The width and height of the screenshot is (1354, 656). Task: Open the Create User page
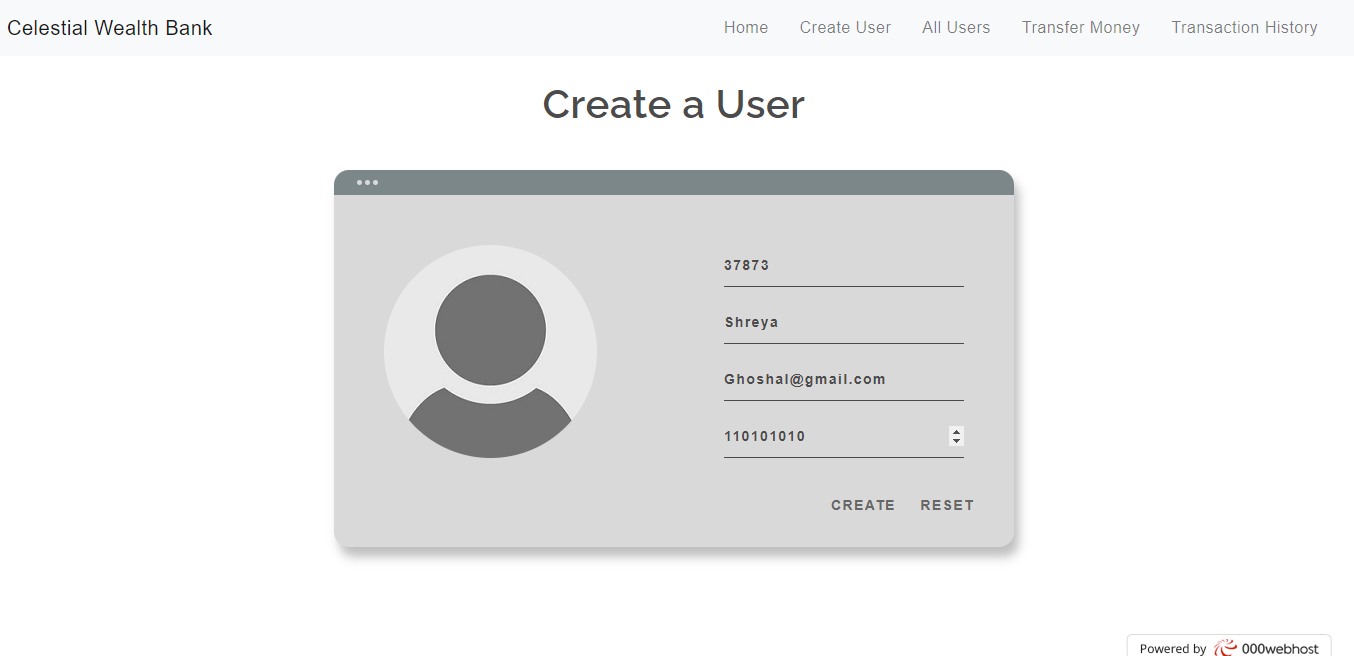coord(845,27)
